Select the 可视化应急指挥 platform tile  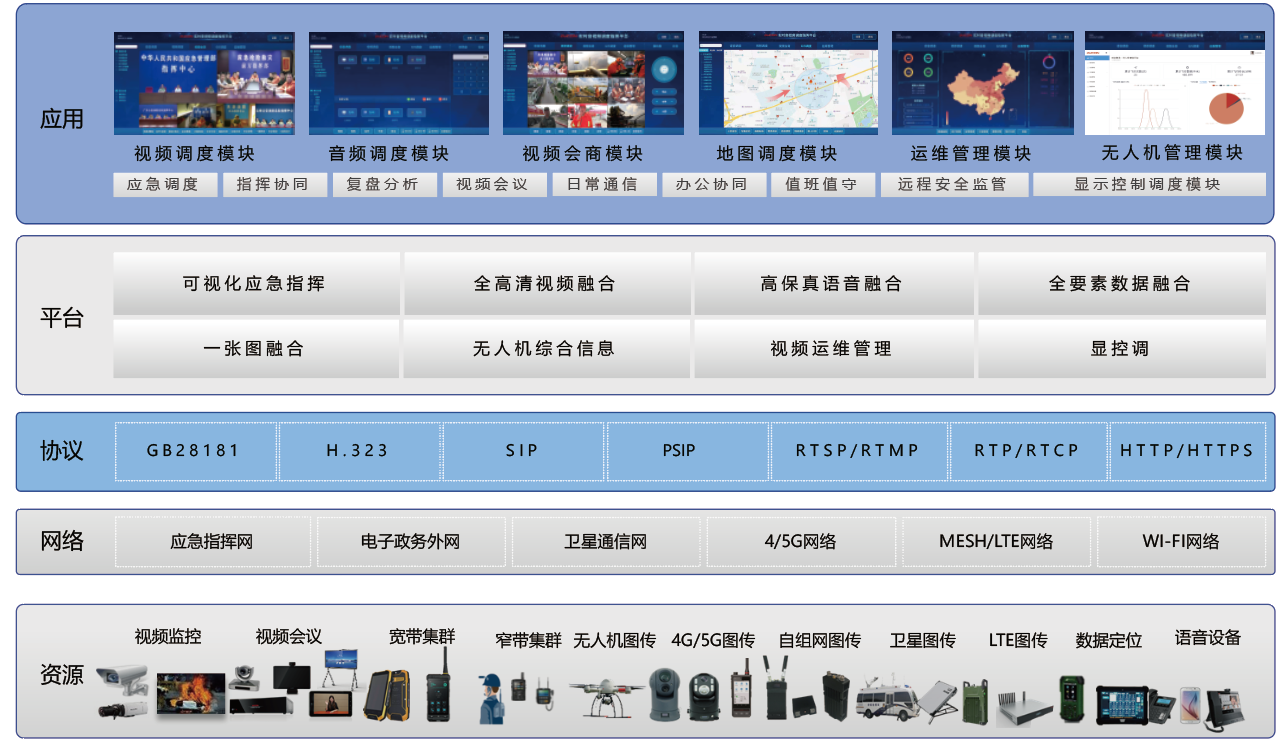pyautogui.click(x=256, y=284)
